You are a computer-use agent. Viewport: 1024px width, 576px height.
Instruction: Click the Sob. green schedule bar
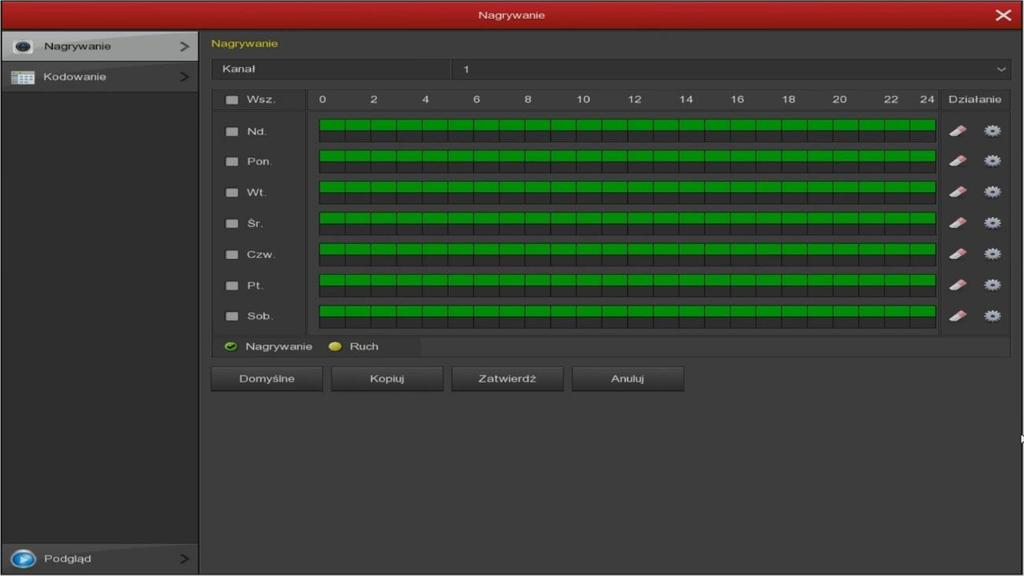[x=627, y=312]
